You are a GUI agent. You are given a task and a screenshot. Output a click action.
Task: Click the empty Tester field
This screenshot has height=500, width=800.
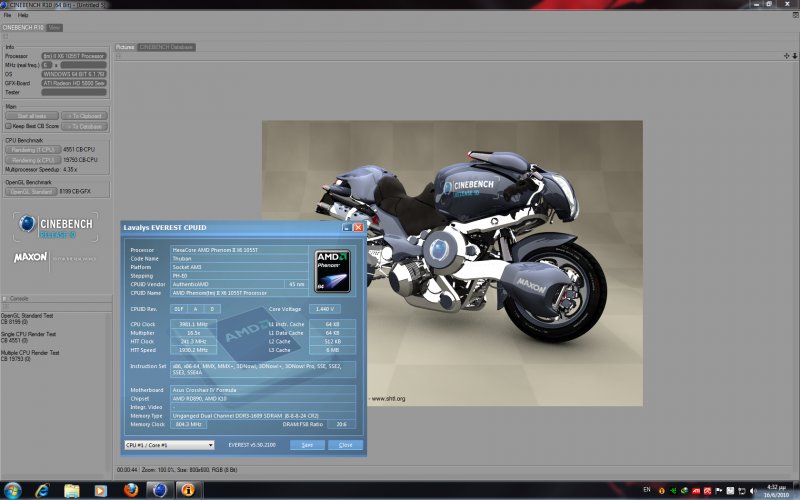74,92
